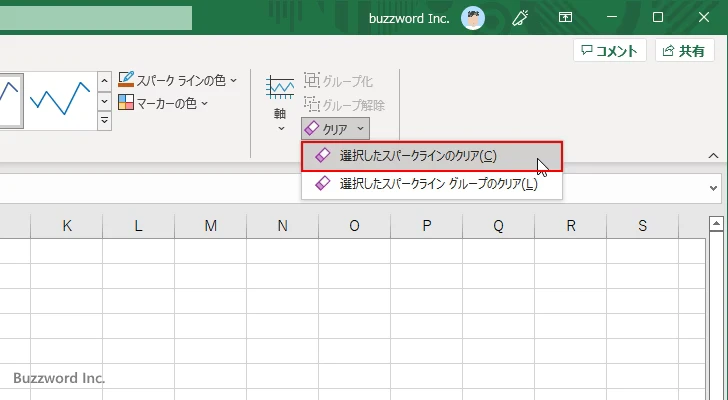This screenshot has width=728, height=400.
Task: Click the user account avatar
Action: tap(473, 18)
